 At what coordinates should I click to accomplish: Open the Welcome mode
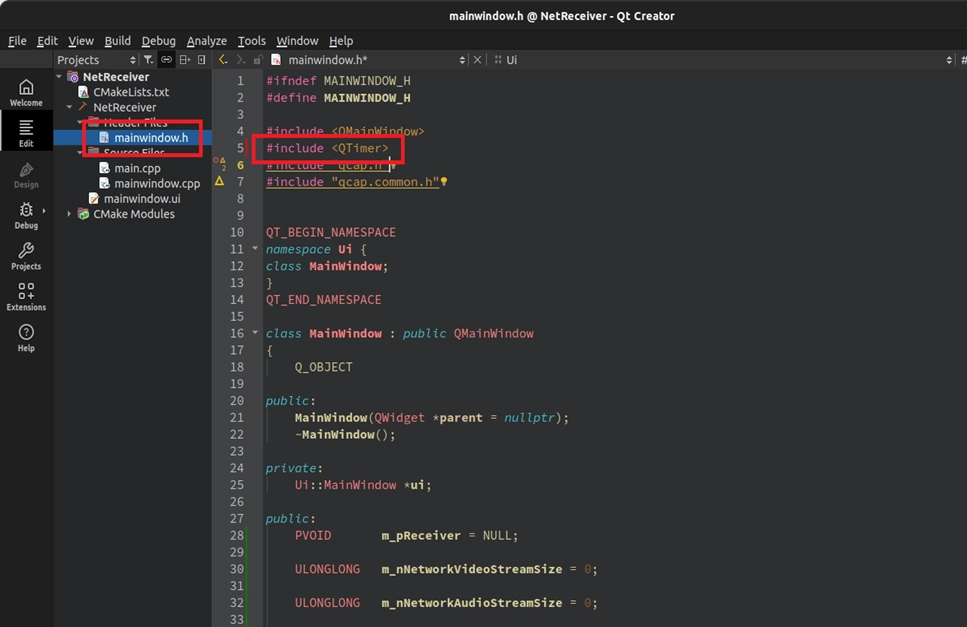[x=26, y=92]
